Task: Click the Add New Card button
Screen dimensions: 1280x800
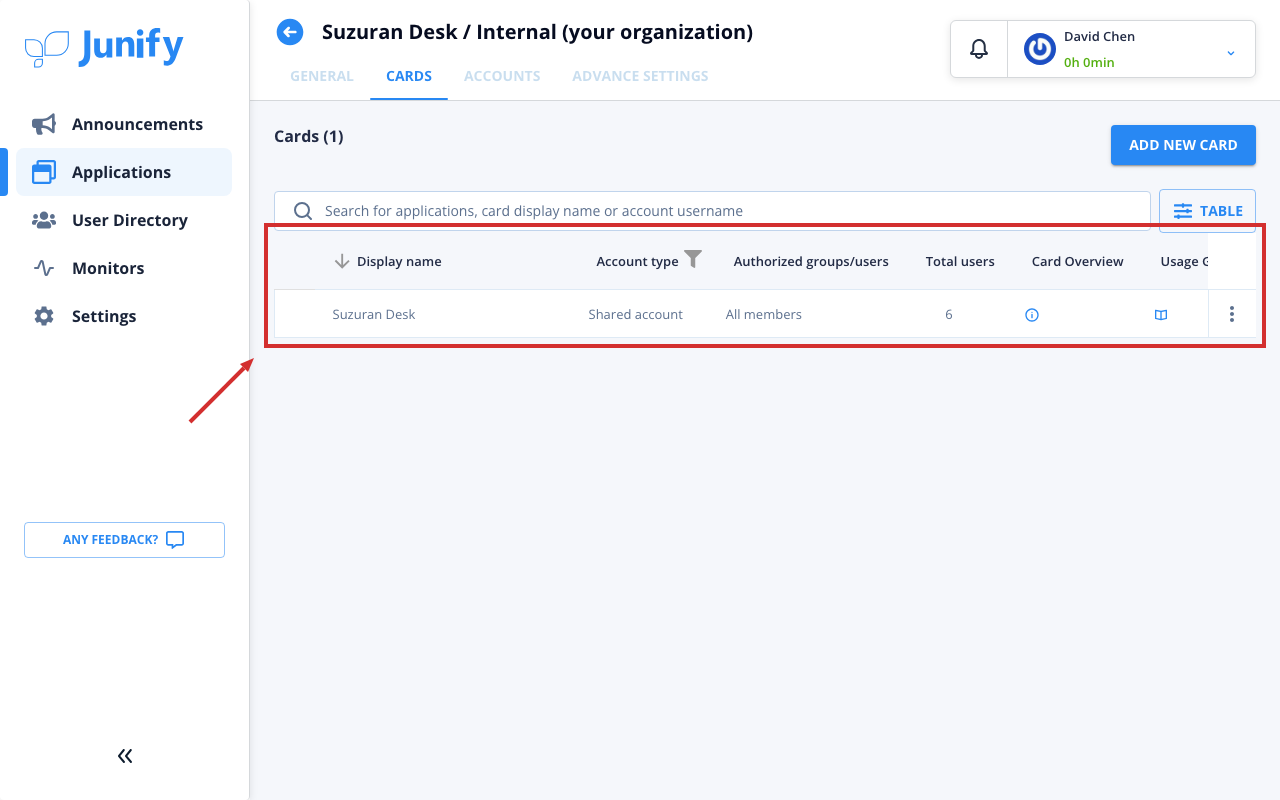Action: pos(1183,145)
